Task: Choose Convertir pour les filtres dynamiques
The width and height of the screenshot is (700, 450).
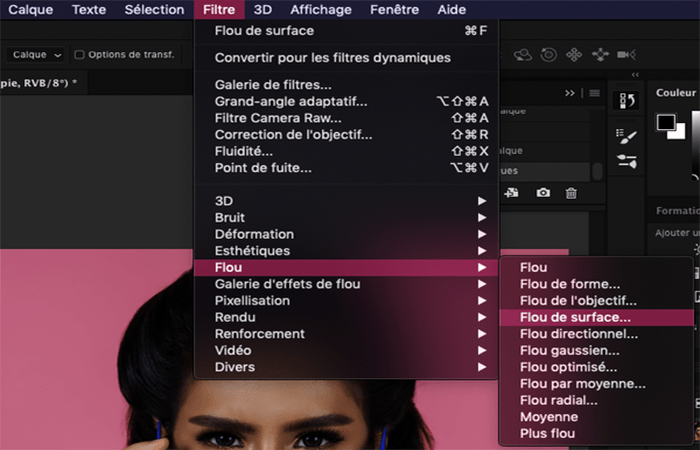Action: pyautogui.click(x=346, y=58)
